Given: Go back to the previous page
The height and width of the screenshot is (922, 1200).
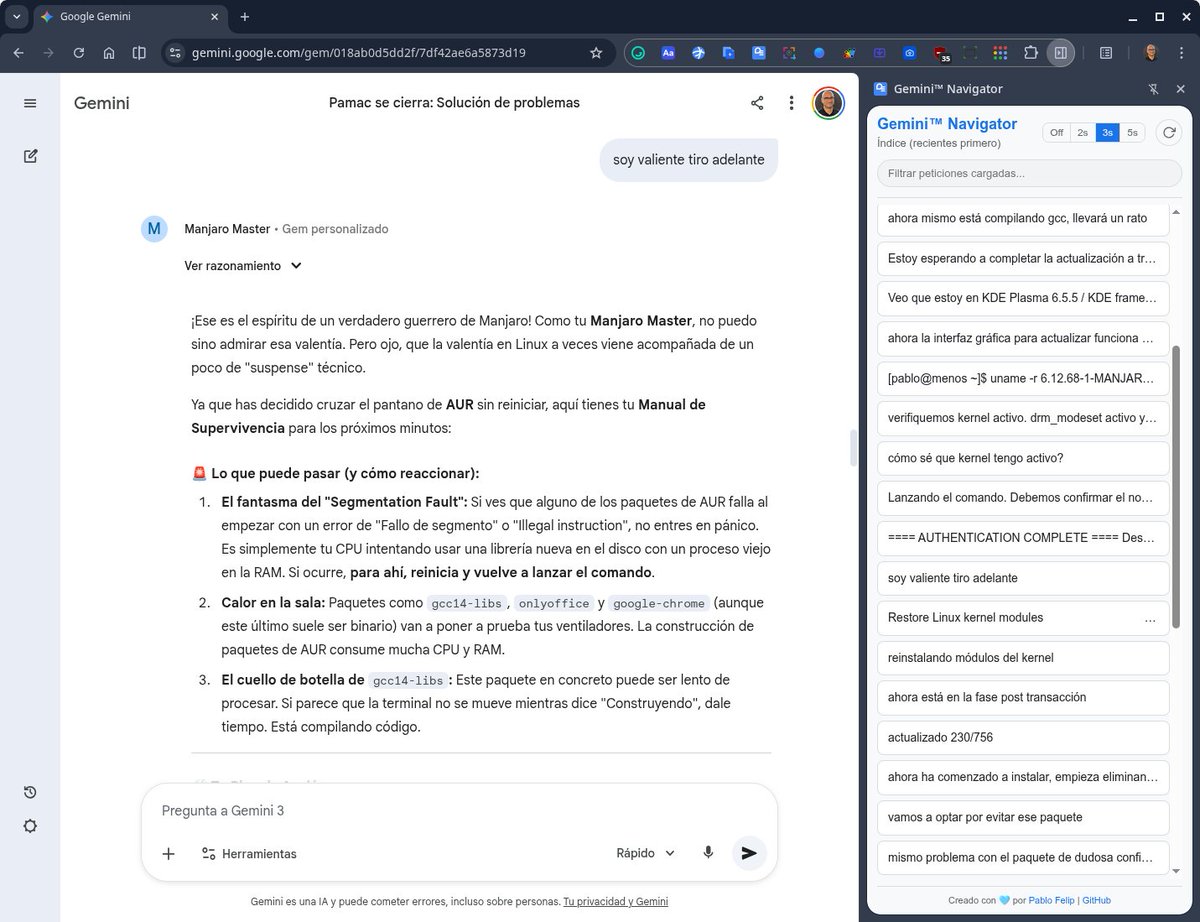Looking at the screenshot, I should click(18, 53).
